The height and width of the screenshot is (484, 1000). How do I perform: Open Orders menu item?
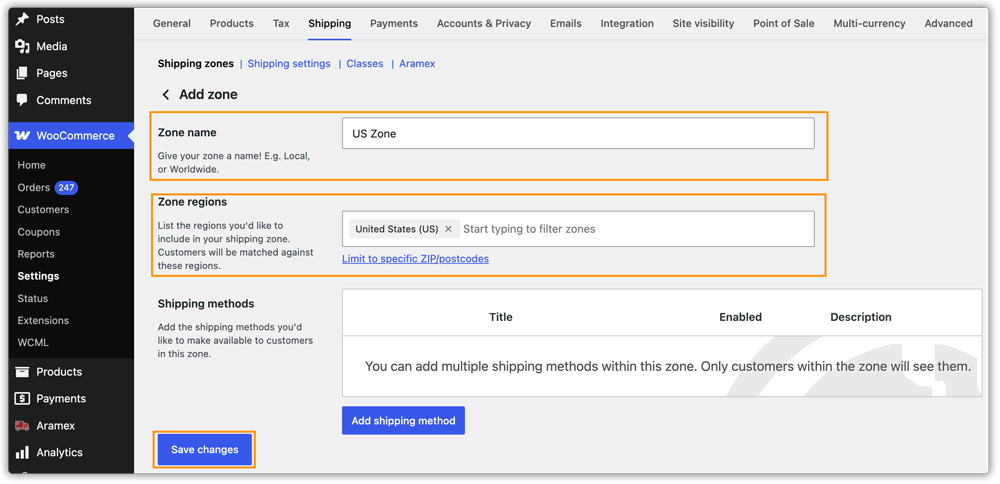[34, 187]
